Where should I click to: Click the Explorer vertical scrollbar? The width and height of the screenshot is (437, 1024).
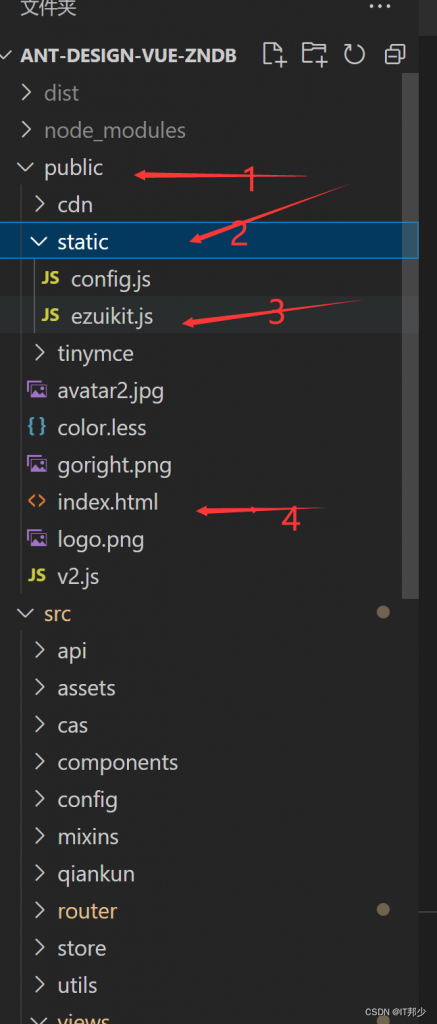(x=410, y=336)
